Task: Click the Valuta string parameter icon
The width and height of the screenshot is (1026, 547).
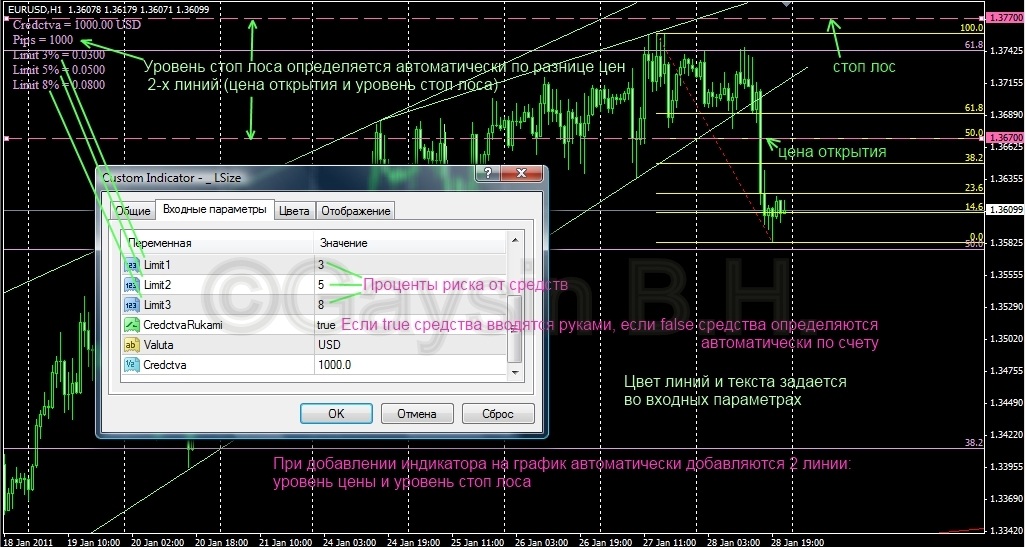Action: pos(132,345)
